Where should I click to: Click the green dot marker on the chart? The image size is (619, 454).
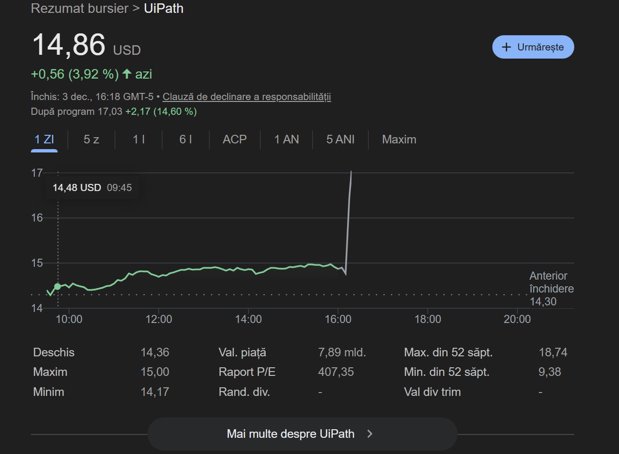(x=58, y=287)
